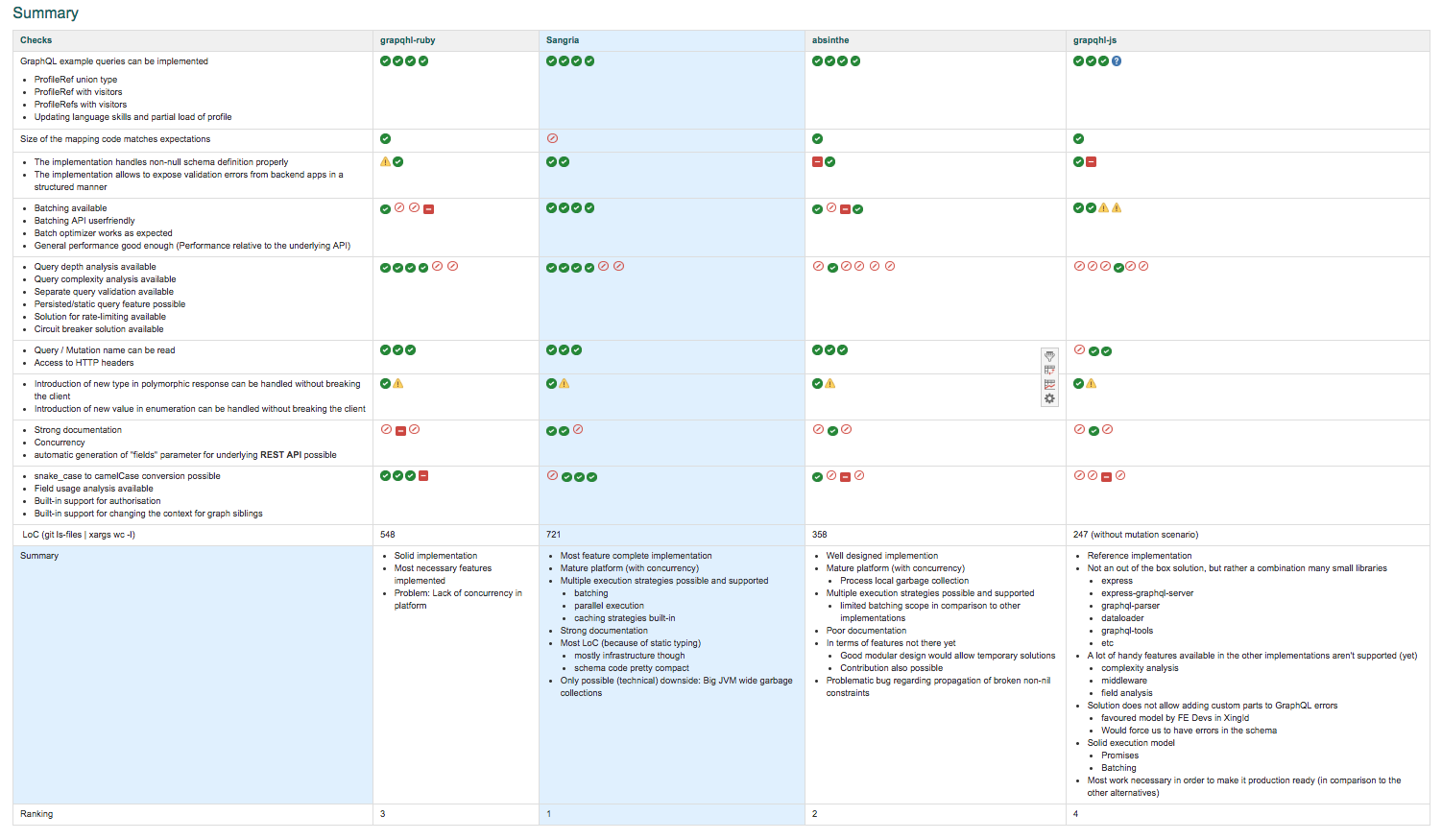Click grapqhl-js green check in Strong documentation row
Viewport: 1442px width, 840px height.
(1094, 430)
